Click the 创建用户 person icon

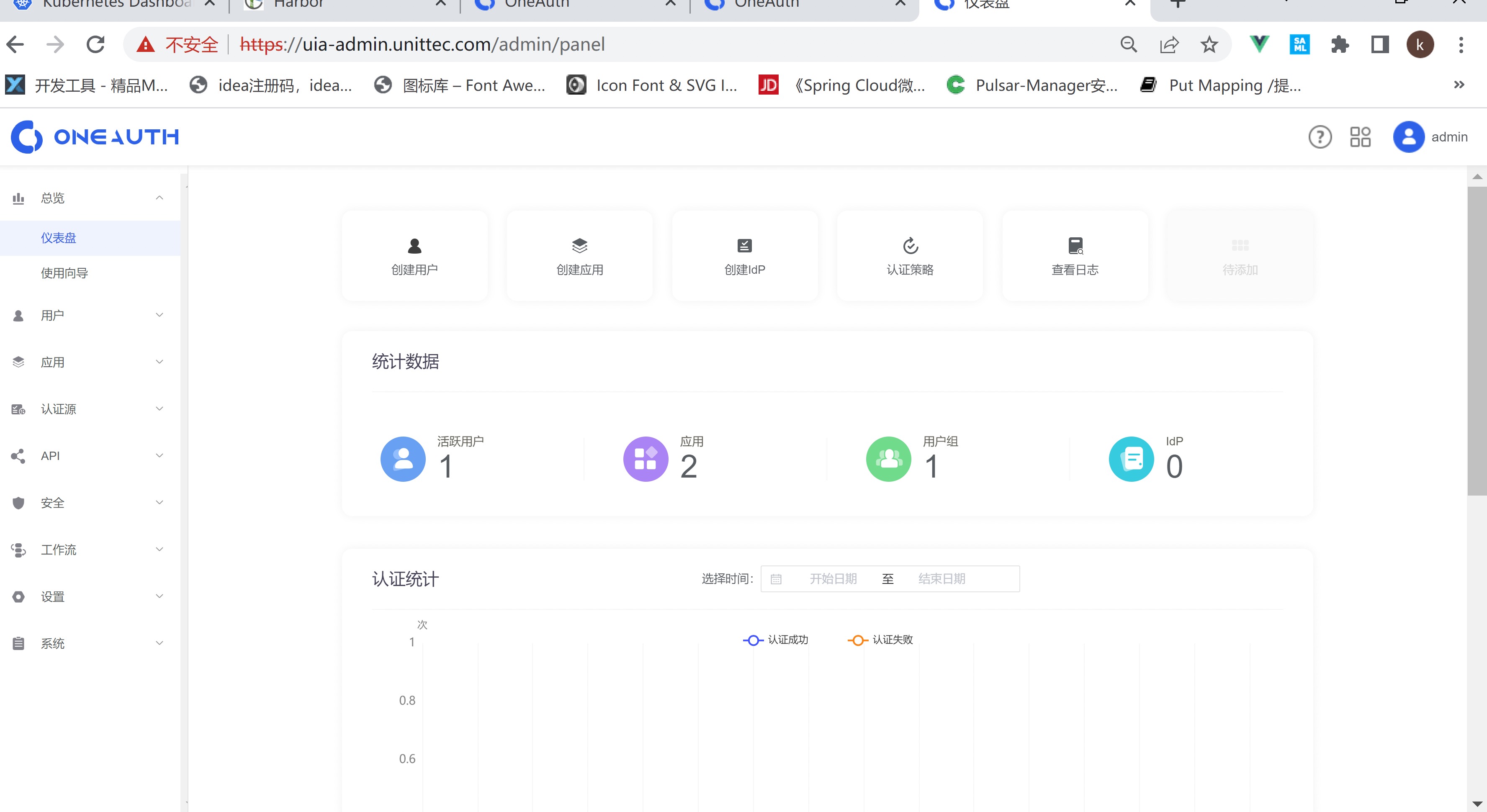tap(414, 246)
